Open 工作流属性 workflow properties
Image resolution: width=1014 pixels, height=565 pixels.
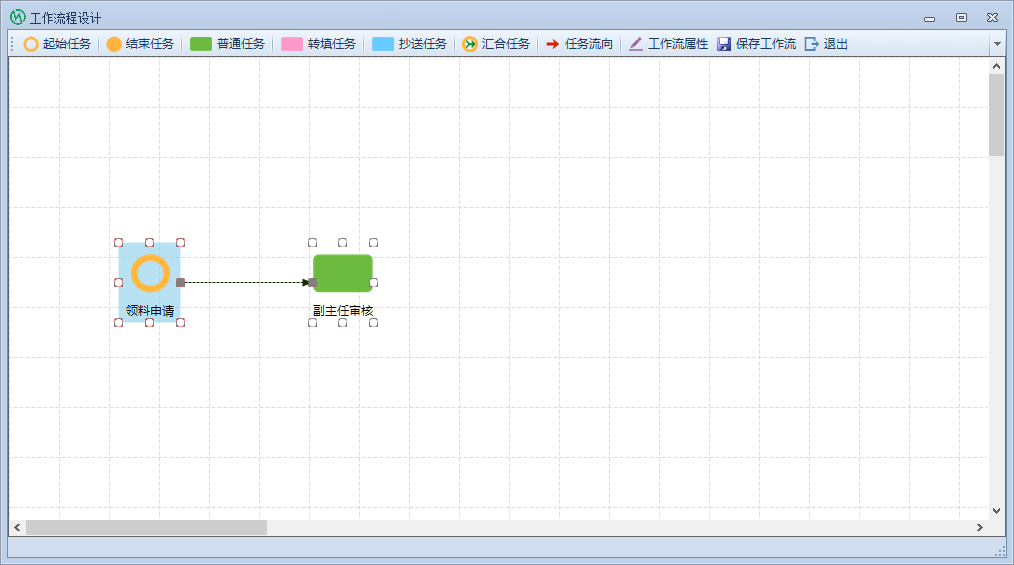(668, 44)
